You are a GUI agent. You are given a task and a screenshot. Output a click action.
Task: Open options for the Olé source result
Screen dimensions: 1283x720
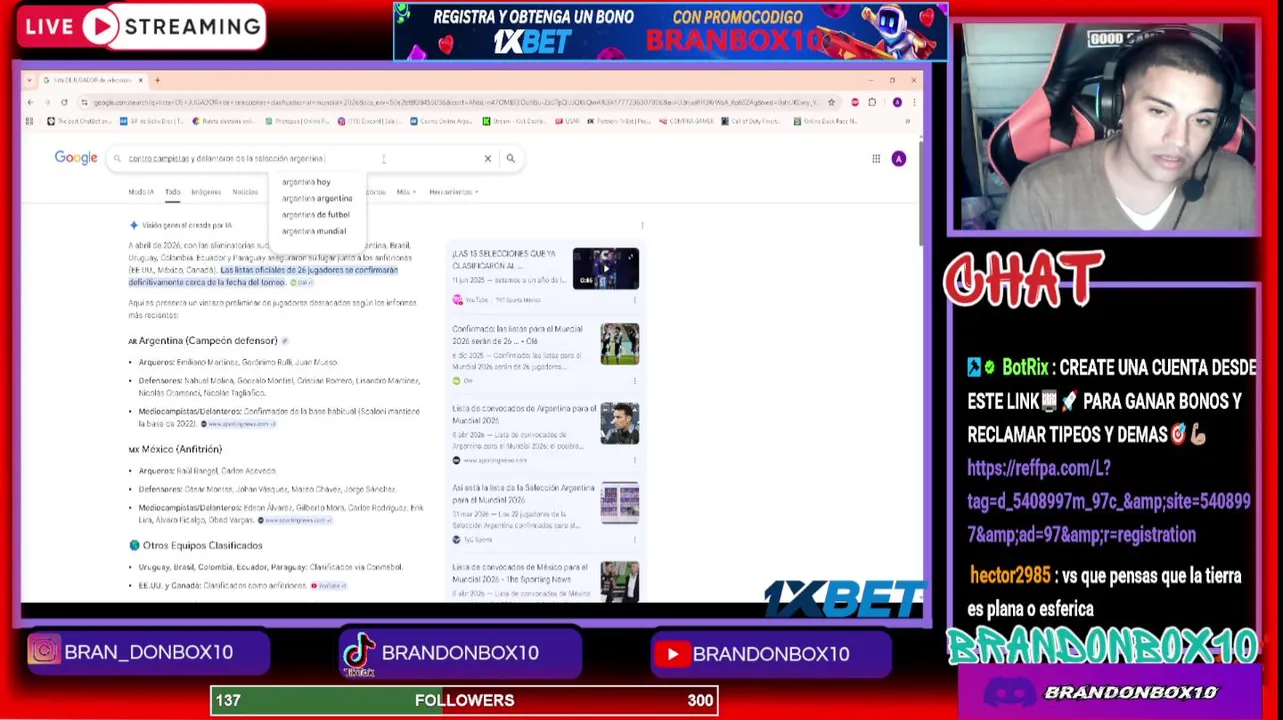pos(635,381)
